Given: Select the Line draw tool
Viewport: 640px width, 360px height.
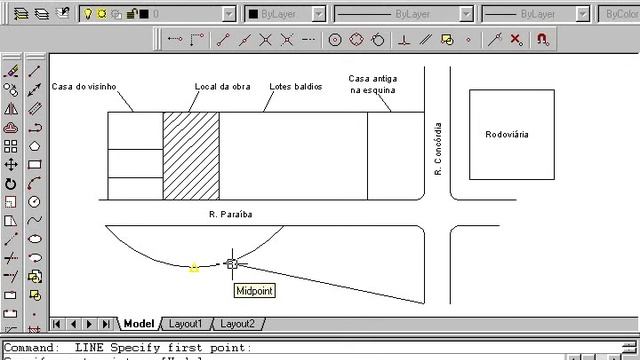Looking at the screenshot, I should coord(35,71).
